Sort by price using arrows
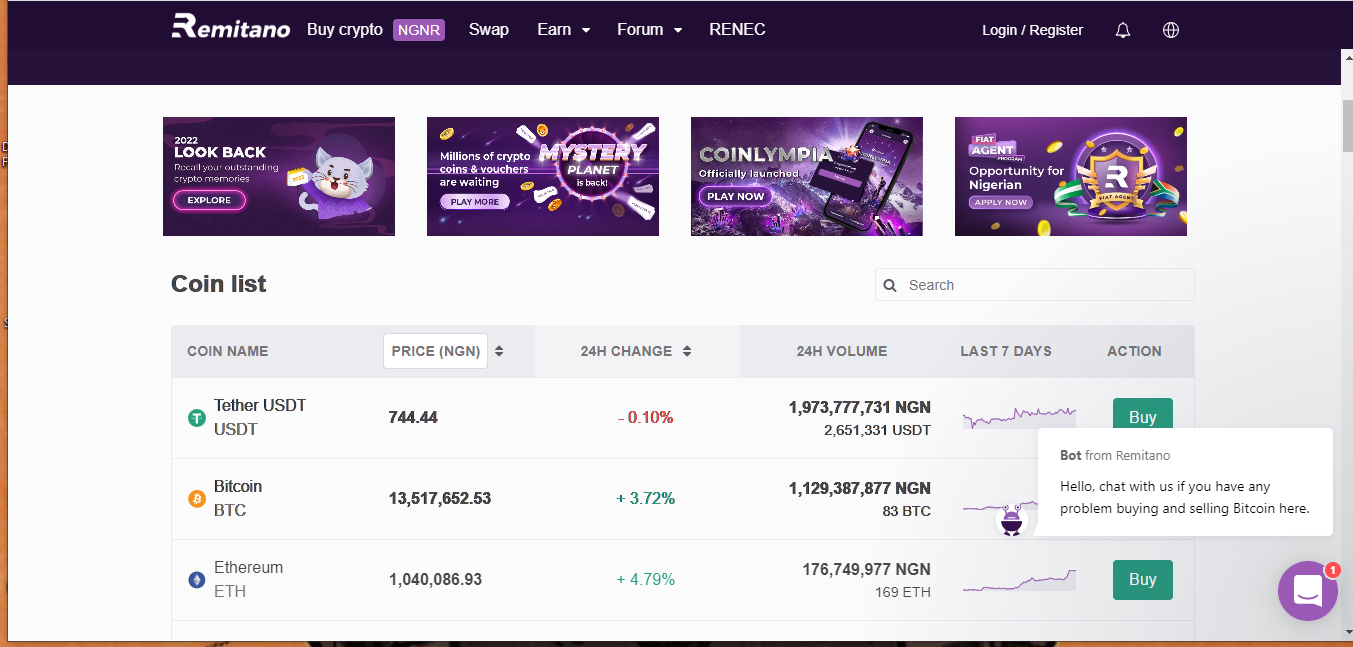This screenshot has width=1353, height=647. [499, 351]
